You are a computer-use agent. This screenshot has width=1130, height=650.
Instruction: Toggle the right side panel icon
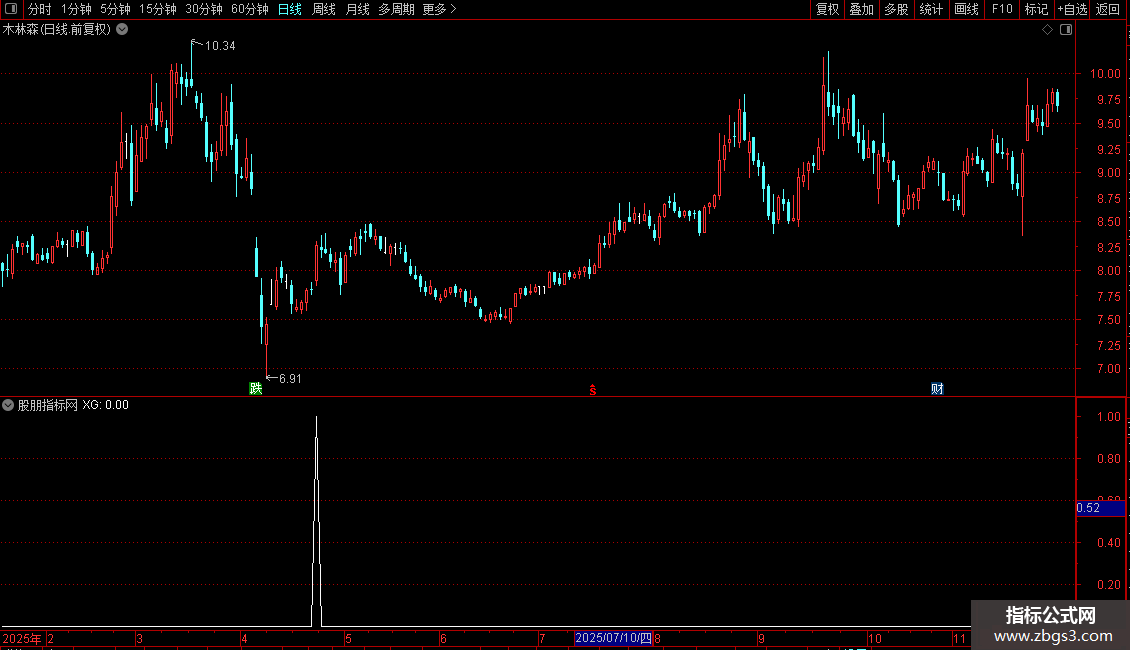1066,30
